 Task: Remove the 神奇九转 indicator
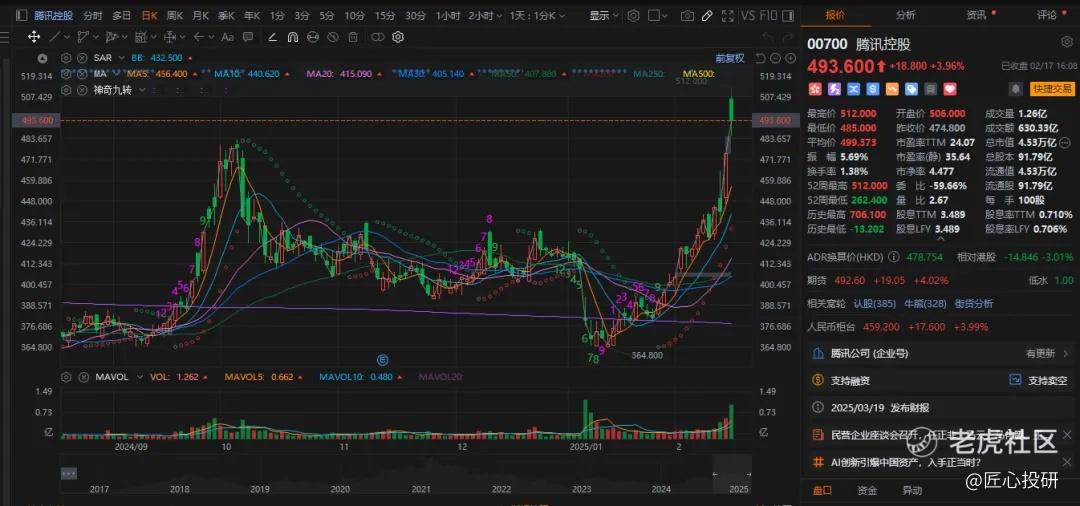81,89
